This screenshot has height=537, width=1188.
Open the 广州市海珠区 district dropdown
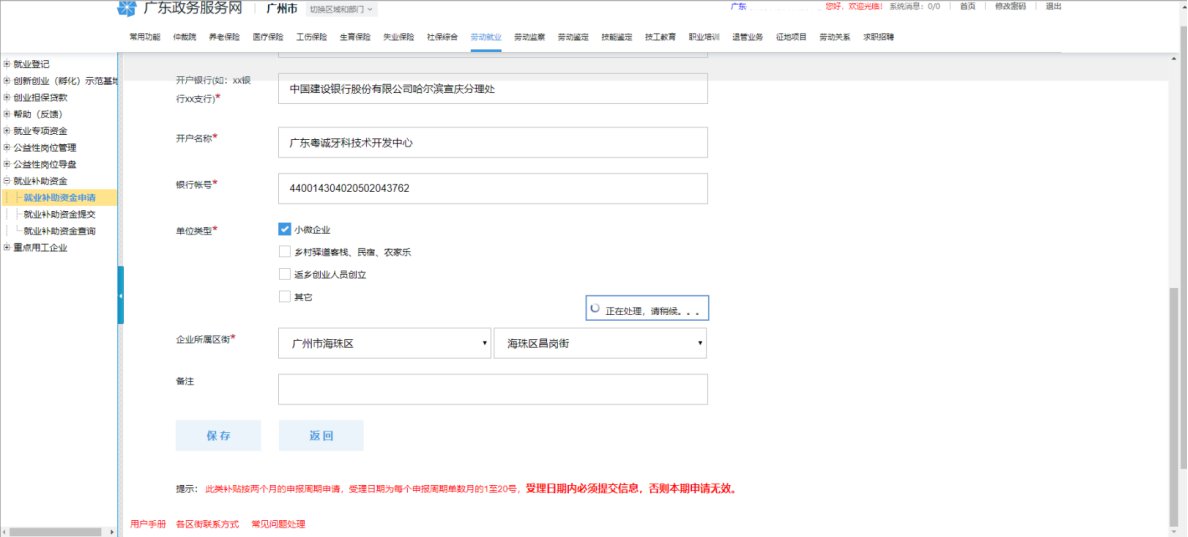pos(384,343)
